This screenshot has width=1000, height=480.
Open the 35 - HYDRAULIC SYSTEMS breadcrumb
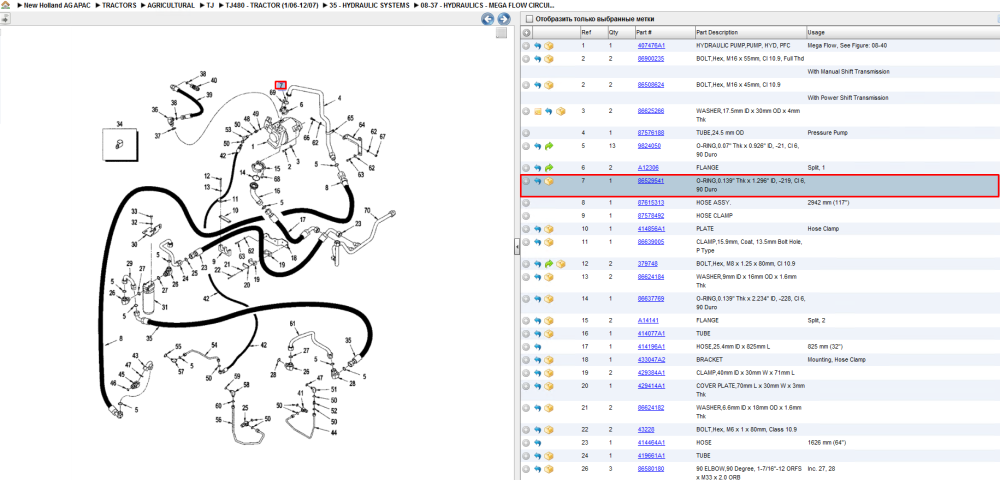tap(369, 5)
